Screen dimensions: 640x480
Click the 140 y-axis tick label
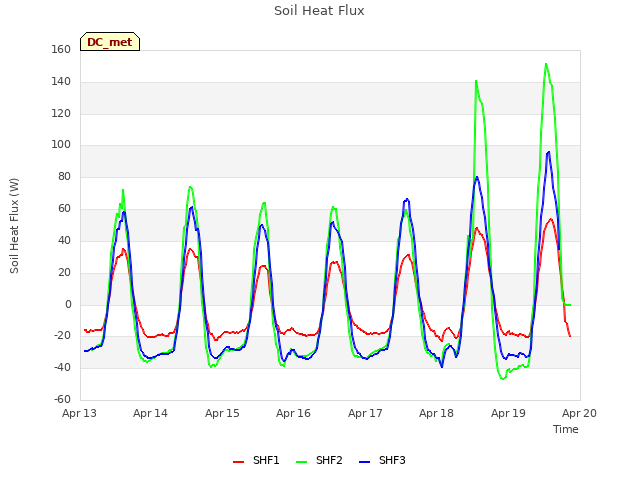[x=61, y=82]
